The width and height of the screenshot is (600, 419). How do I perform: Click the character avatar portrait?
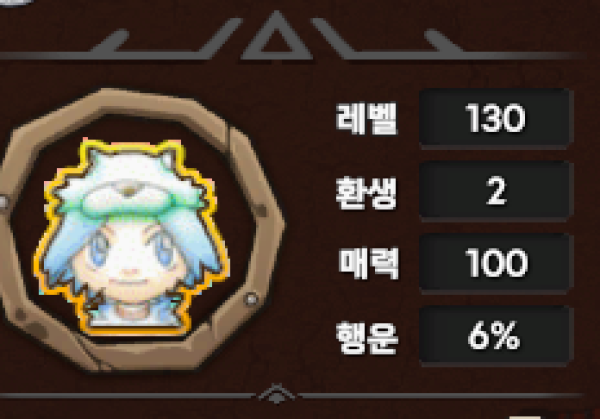[132, 237]
